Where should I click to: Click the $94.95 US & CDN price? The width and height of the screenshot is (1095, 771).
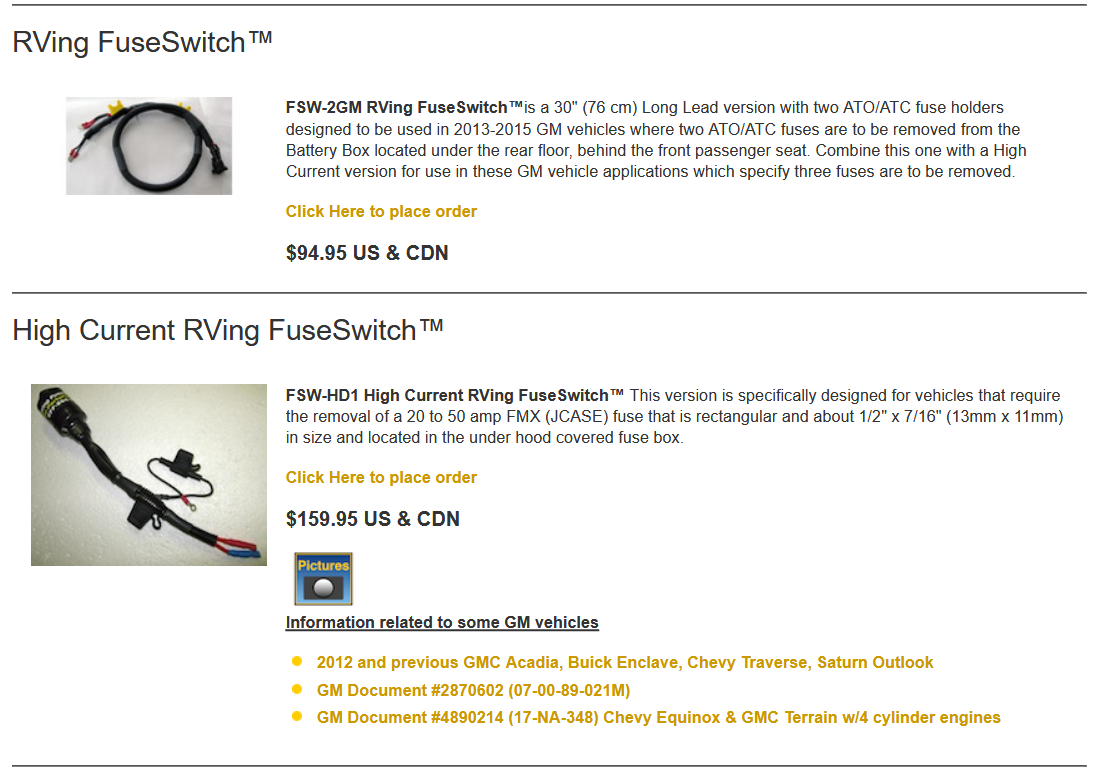(367, 253)
